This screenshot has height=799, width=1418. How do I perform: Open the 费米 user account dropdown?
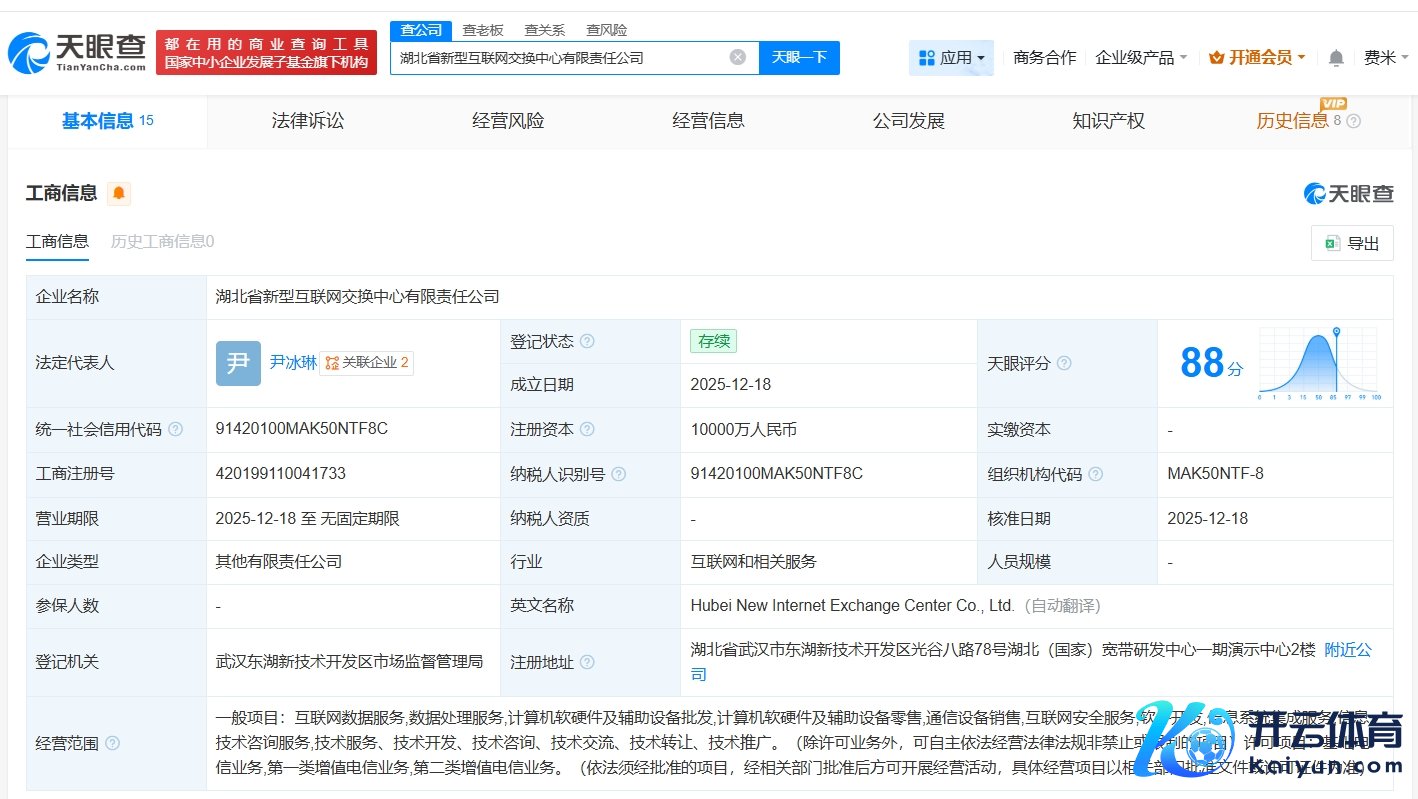(x=1384, y=58)
